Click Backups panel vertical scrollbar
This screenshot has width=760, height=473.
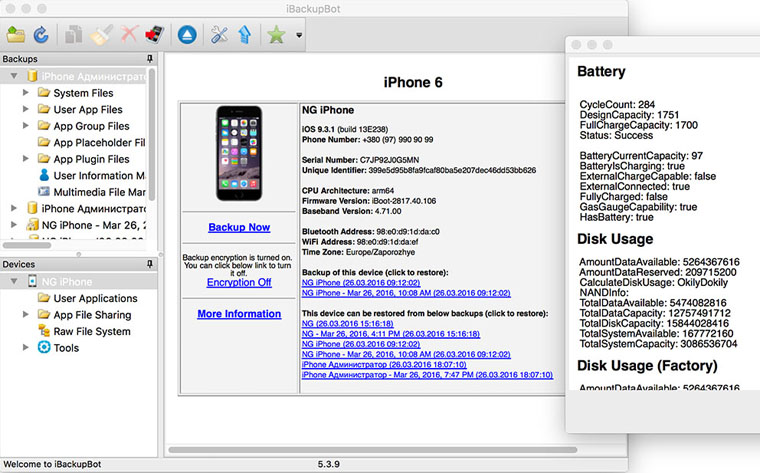click(x=152, y=134)
